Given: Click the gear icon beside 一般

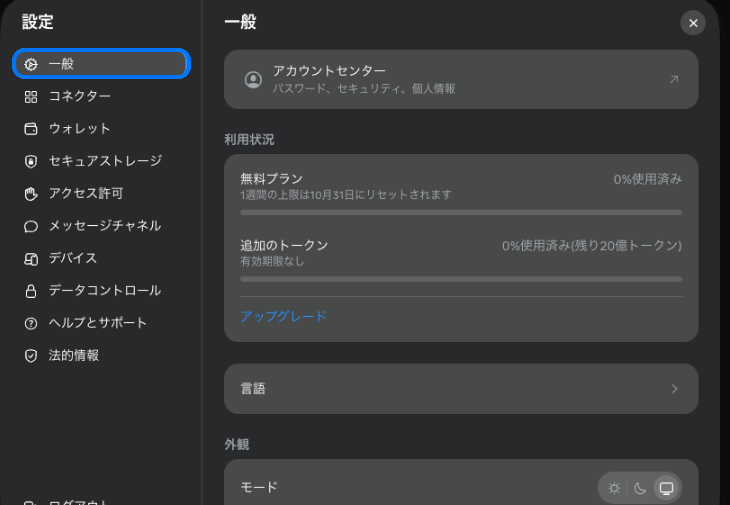Looking at the screenshot, I should pyautogui.click(x=31, y=64).
